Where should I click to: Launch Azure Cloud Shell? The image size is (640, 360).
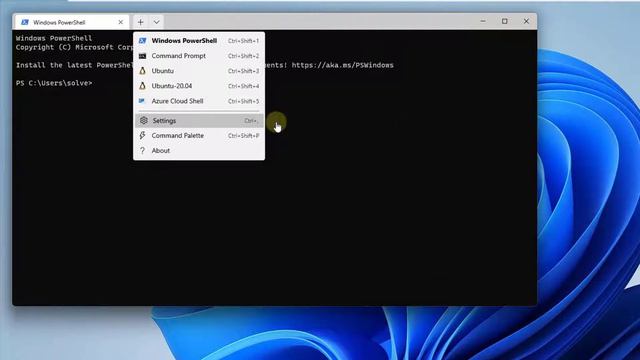199,101
